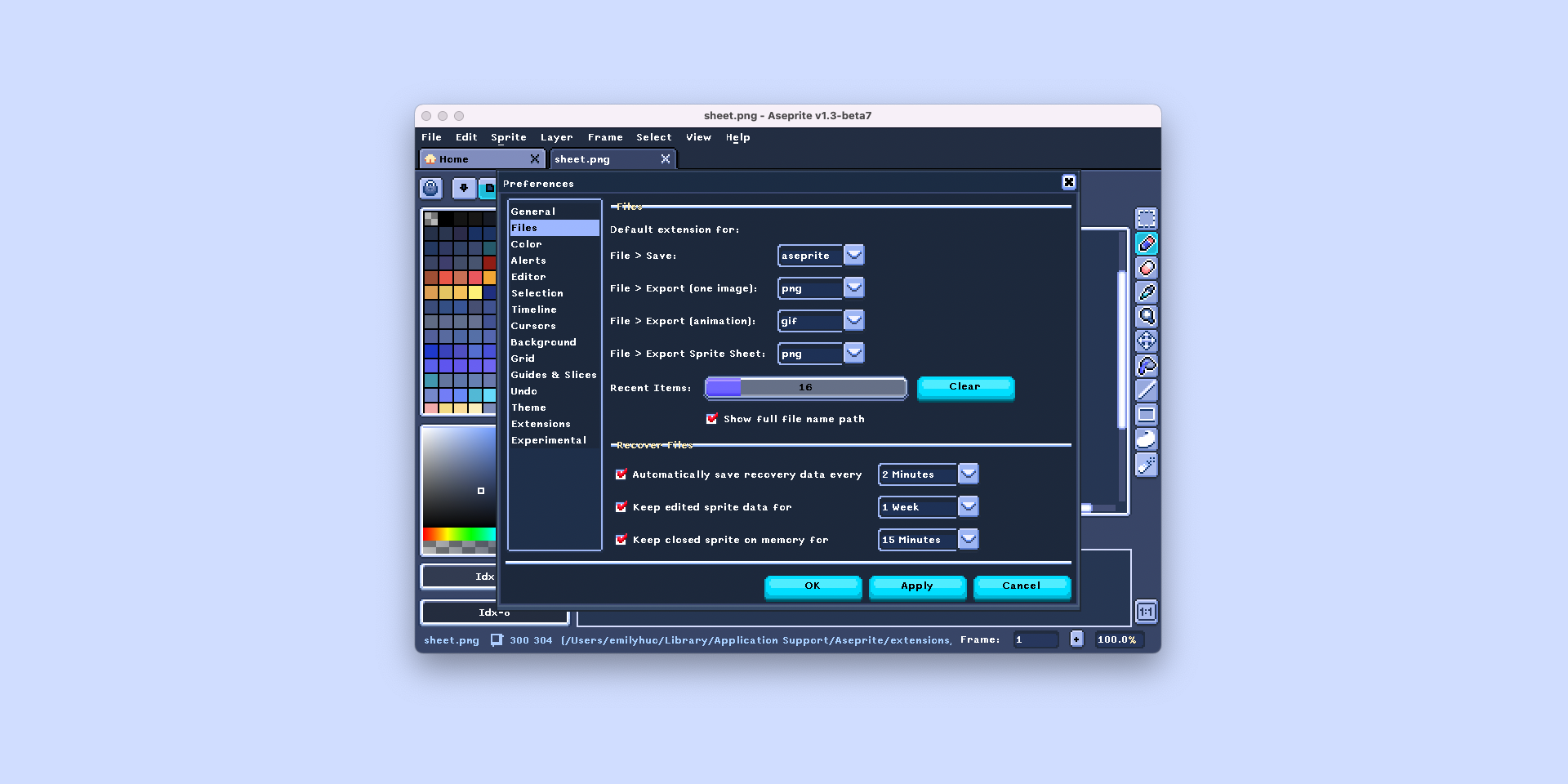Open the File Save extension dropdown
Screen dimensions: 1568x784
coord(853,255)
